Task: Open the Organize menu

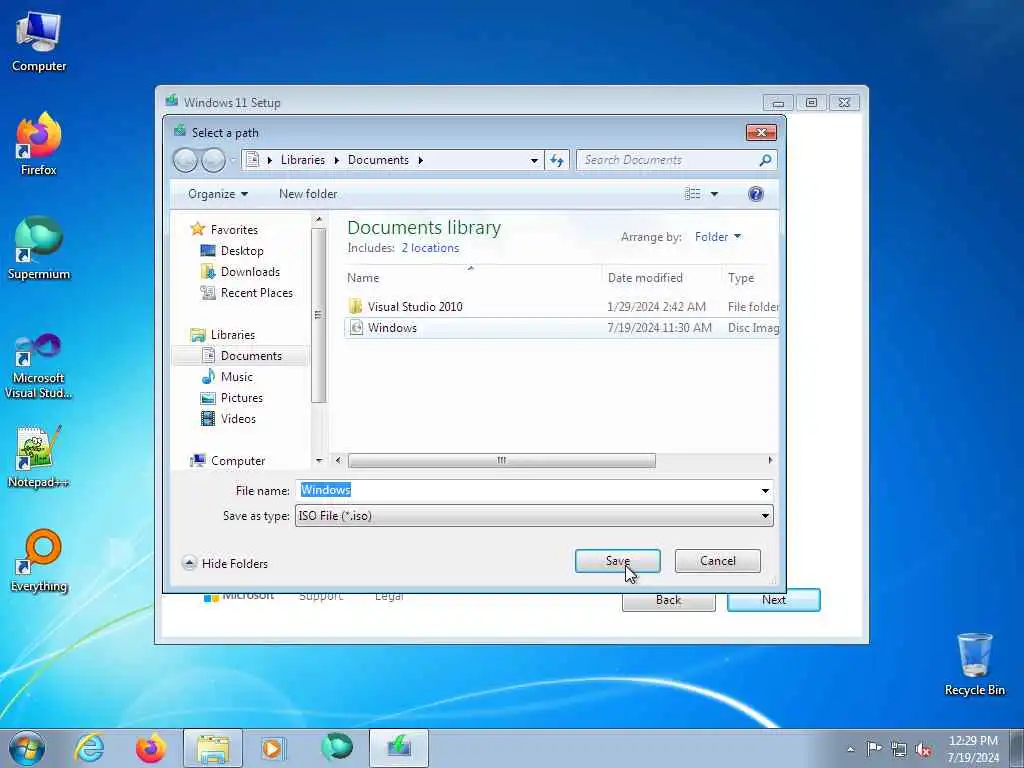Action: coord(218,194)
